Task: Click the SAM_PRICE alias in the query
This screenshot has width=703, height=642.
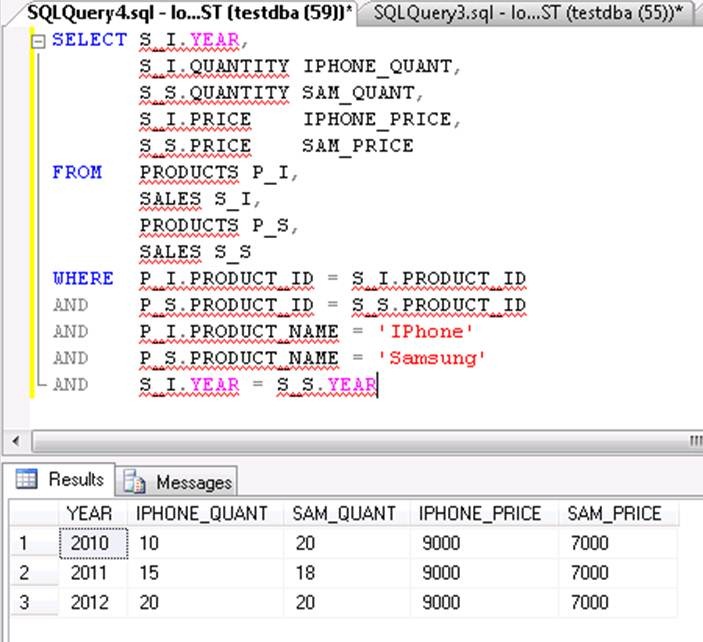Action: tap(357, 146)
